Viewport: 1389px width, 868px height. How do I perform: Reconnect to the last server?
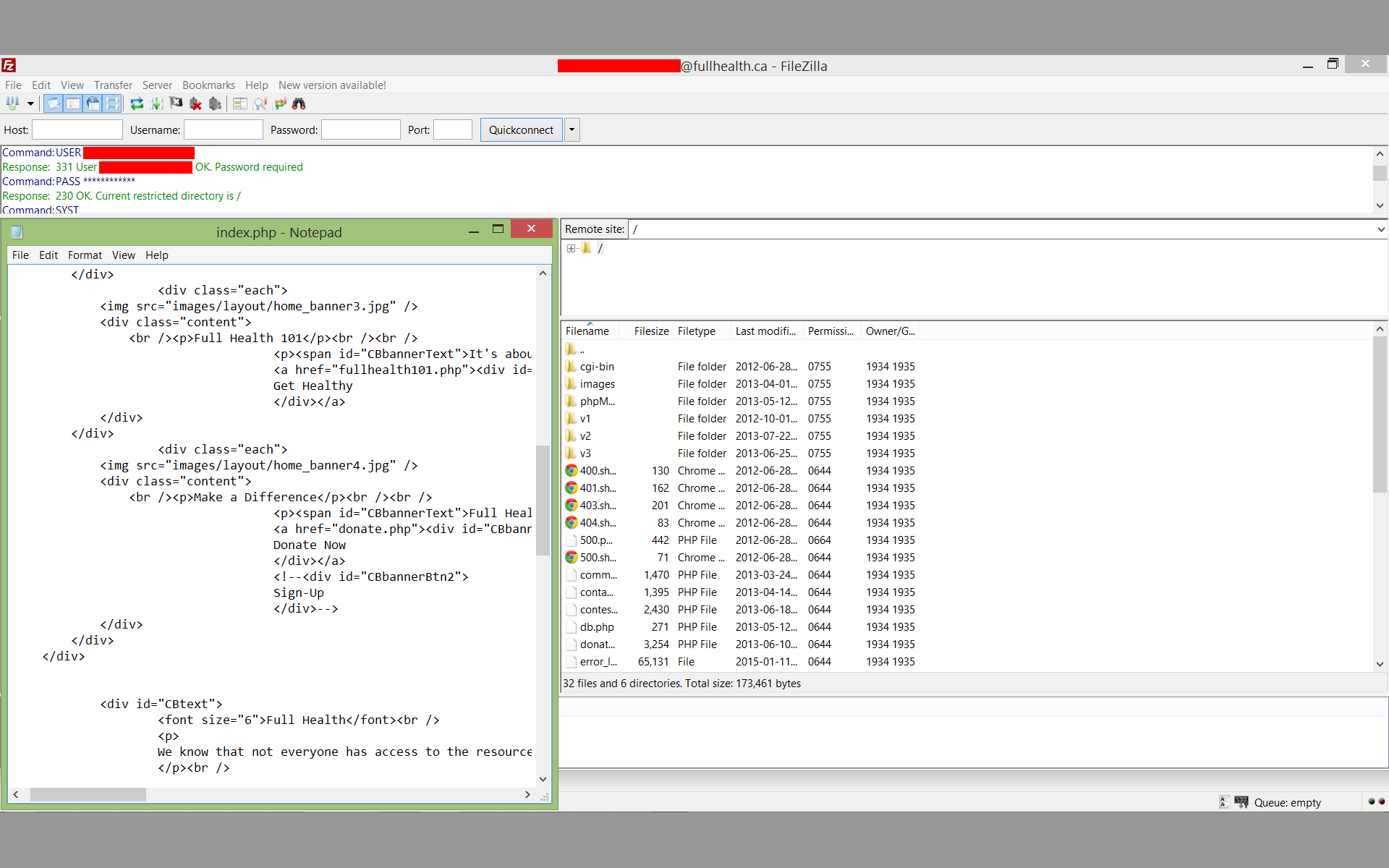click(215, 103)
